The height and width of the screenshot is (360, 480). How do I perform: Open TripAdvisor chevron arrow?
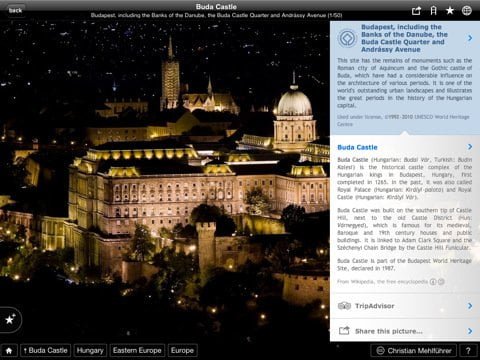[x=470, y=306]
